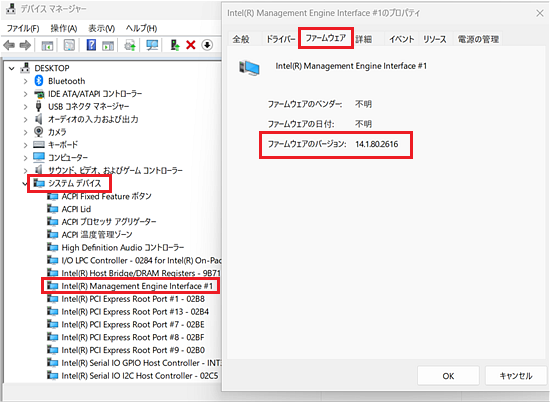This screenshot has height=402, width=550.
Task: Switch to the 電源の管理 tab
Action: (478, 39)
